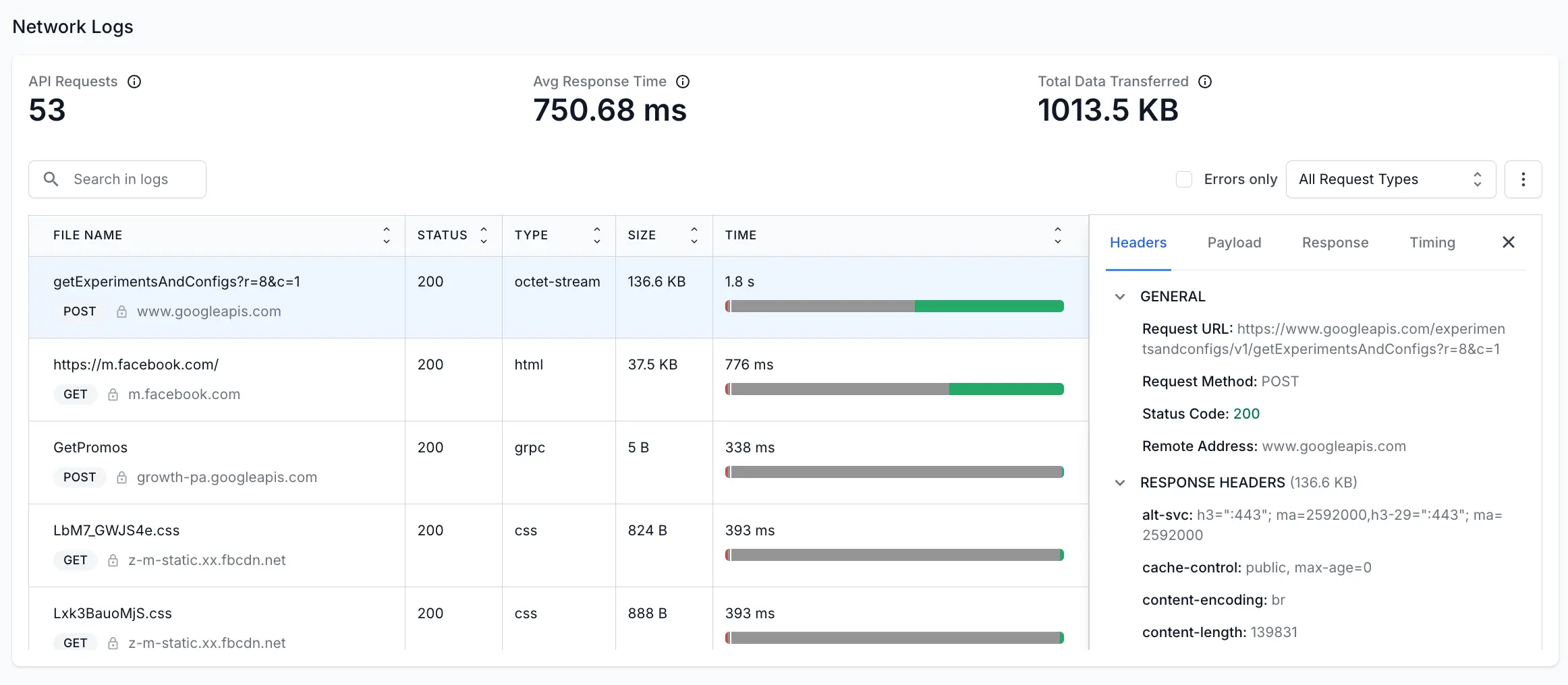Image resolution: width=1568 pixels, height=685 pixels.
Task: Close the request details panel
Action: pos(1509,243)
